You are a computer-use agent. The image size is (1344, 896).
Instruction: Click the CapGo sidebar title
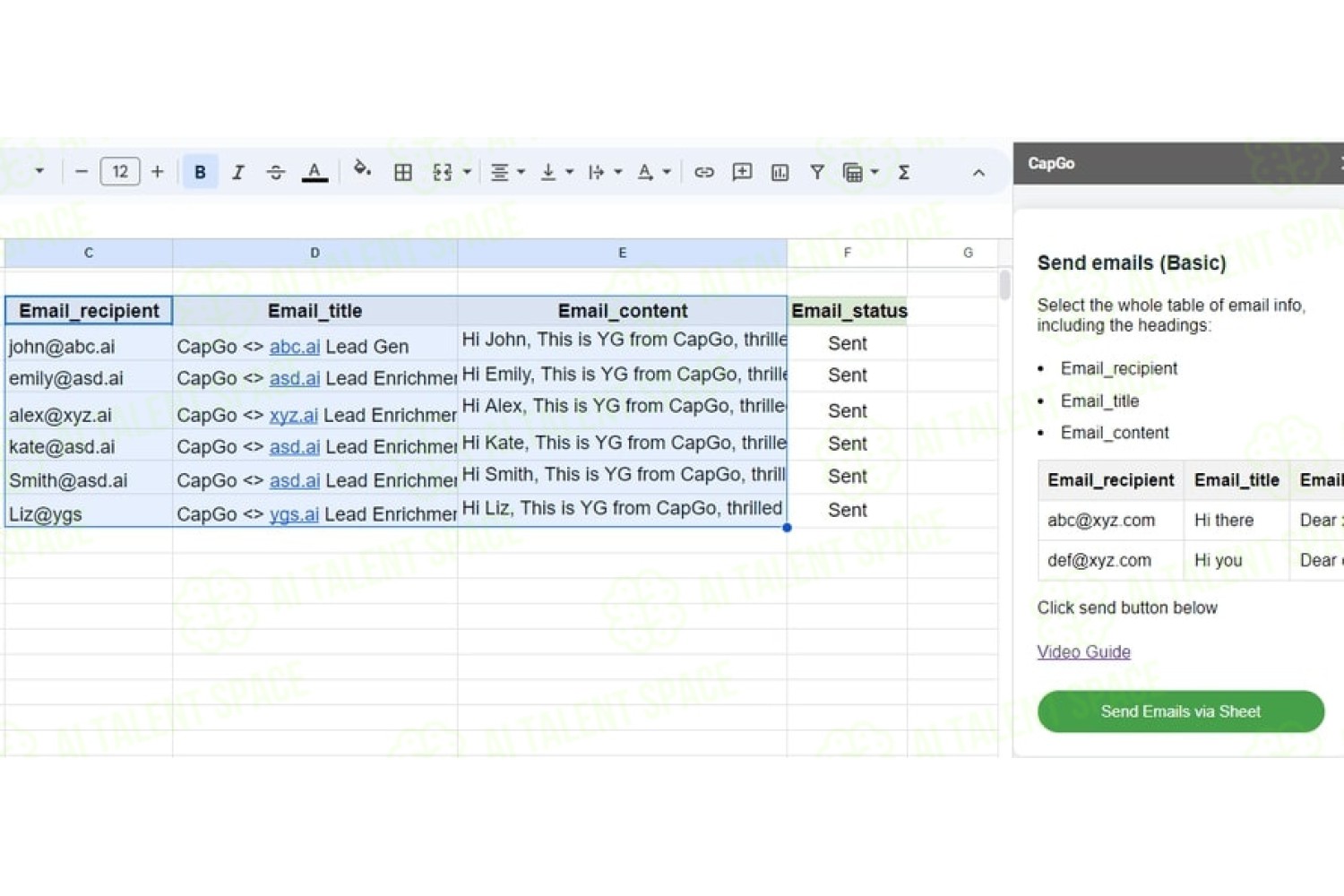1051,164
